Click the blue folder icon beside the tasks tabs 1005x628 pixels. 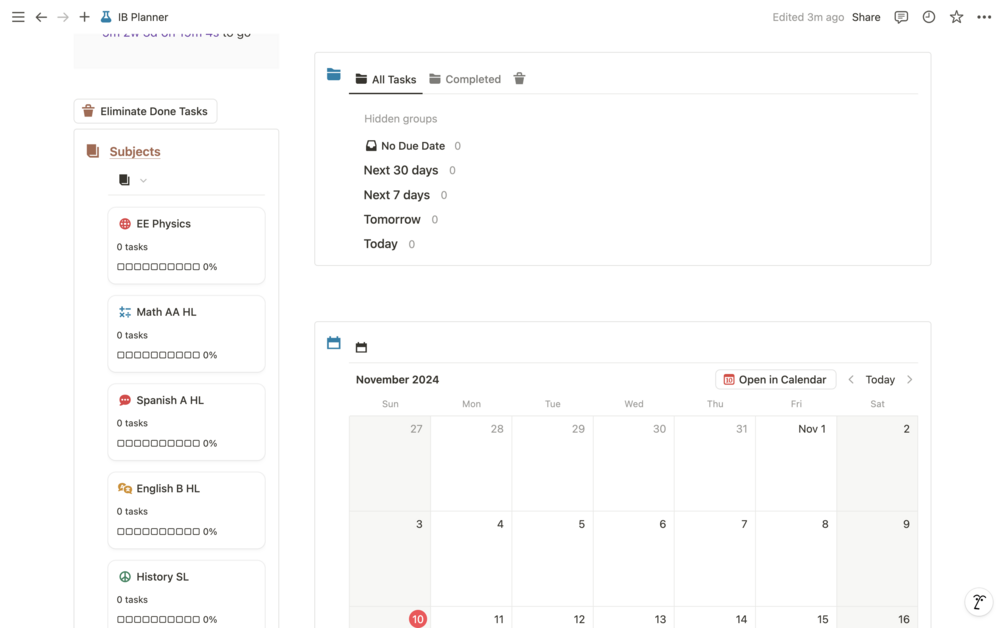pos(333,73)
